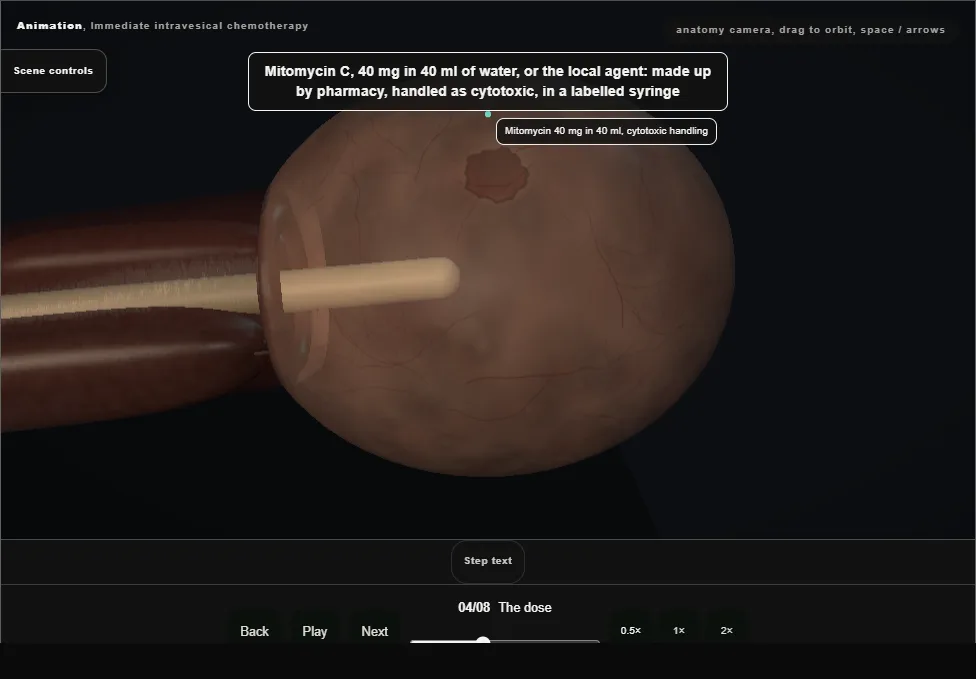
Task: Click the 'Immediate intravesical chemotherapy' title text
Action: click(x=199, y=26)
